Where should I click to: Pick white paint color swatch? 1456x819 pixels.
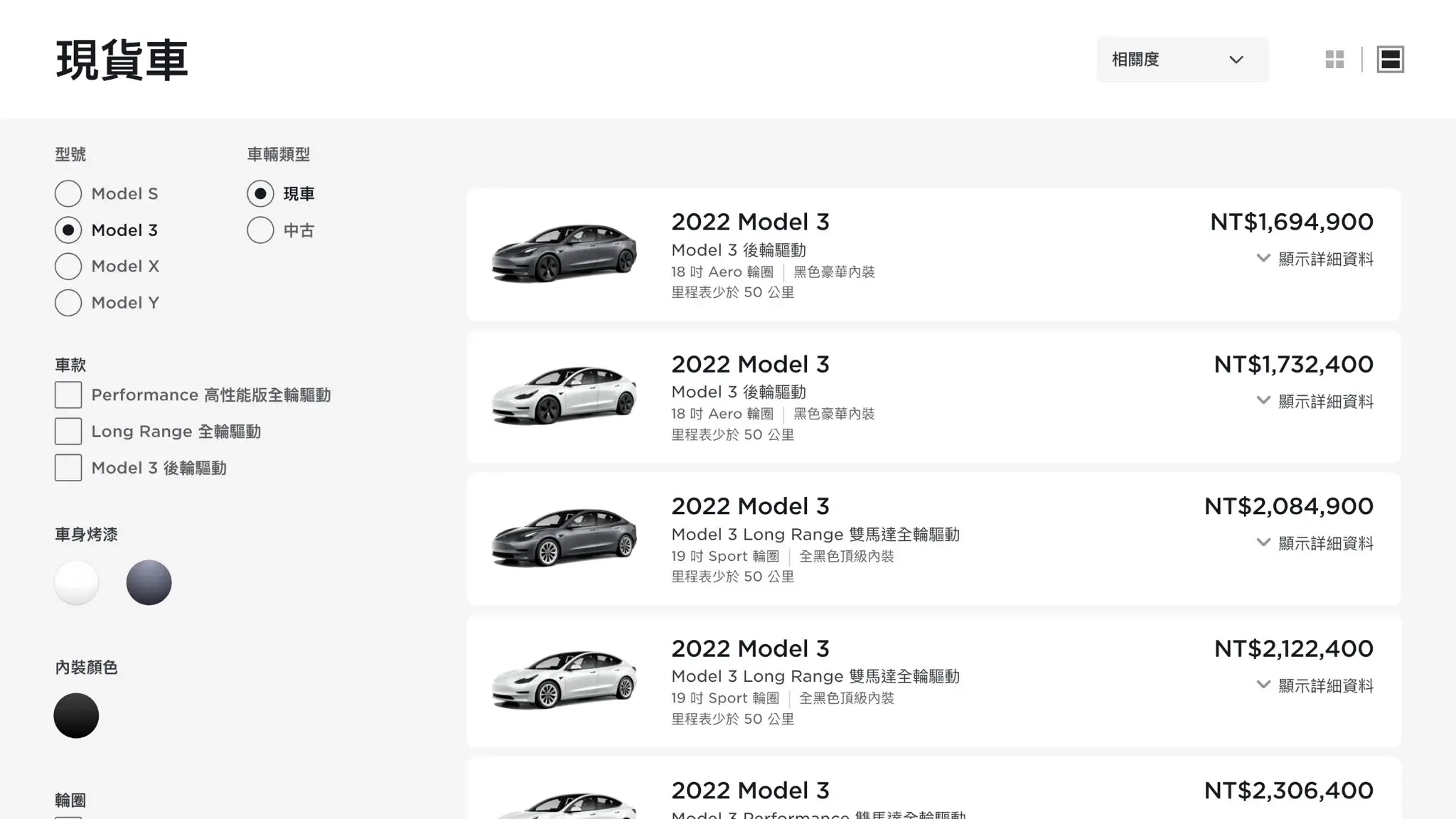click(76, 582)
